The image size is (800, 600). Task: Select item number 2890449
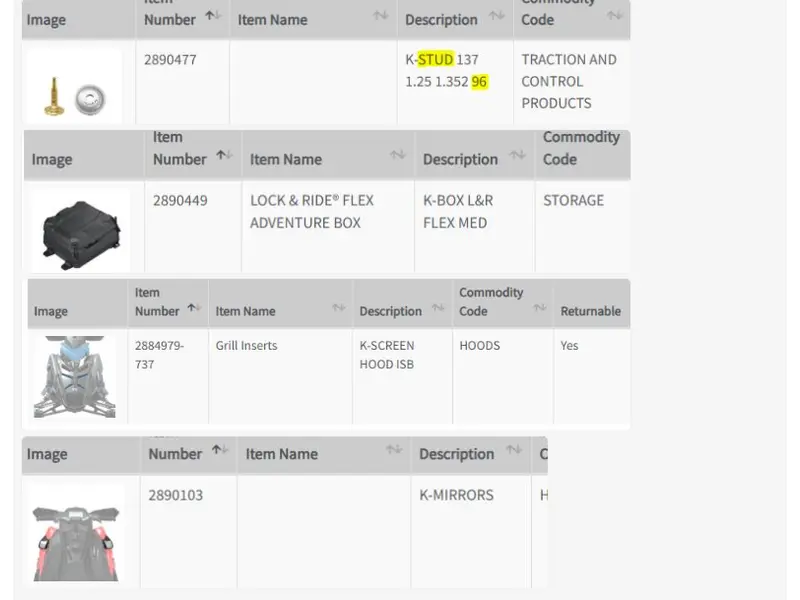click(180, 201)
